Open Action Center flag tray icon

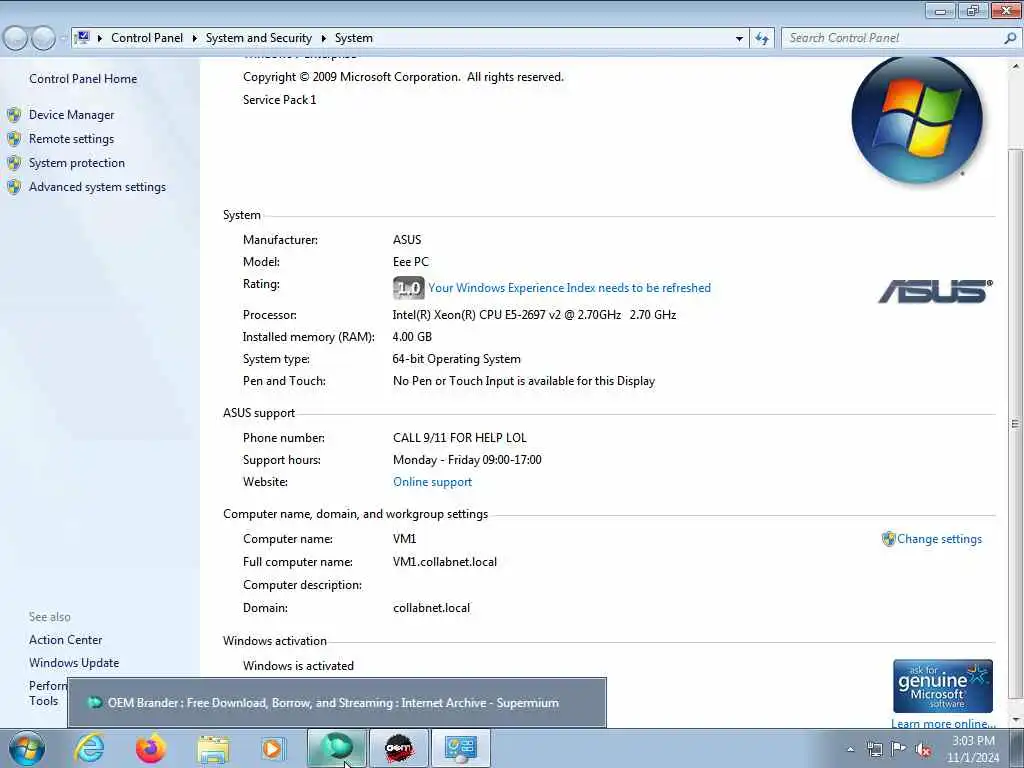pos(899,749)
